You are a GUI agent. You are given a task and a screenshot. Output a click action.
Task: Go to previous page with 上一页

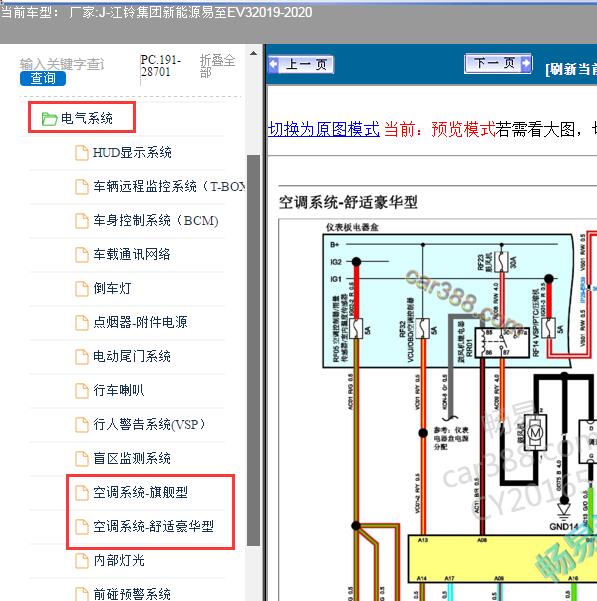(301, 64)
